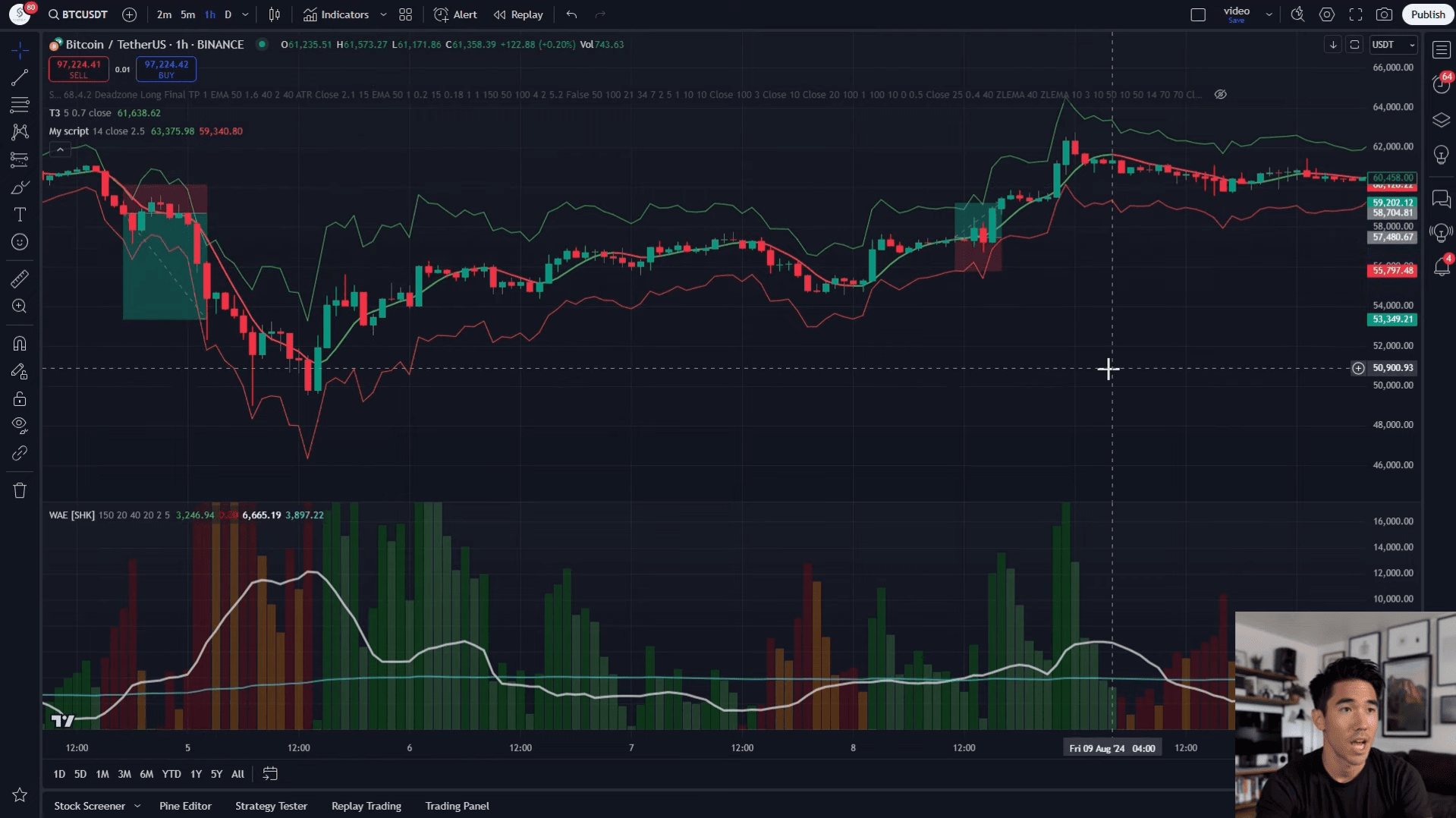Open the go to date calendar
This screenshot has height=818, width=1456.
pos(270,774)
